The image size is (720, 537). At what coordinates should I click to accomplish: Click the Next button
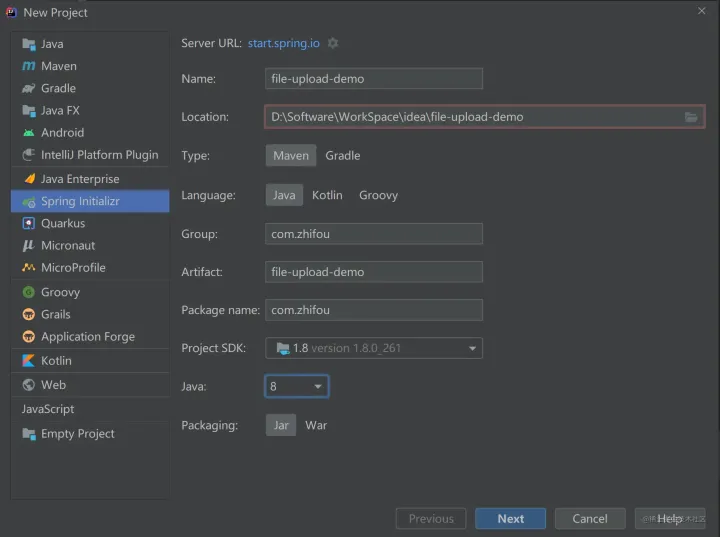point(511,519)
